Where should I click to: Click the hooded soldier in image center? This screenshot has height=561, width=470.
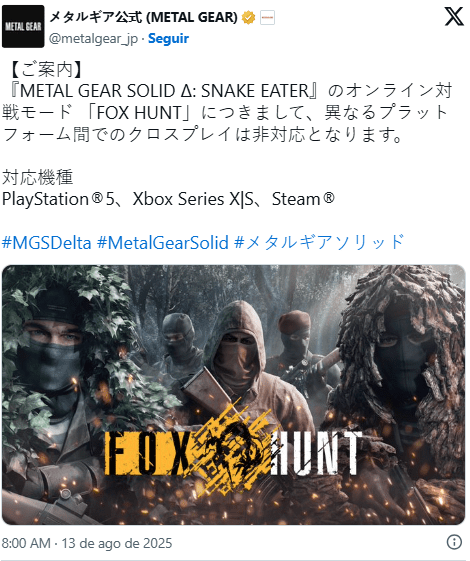coord(238,358)
